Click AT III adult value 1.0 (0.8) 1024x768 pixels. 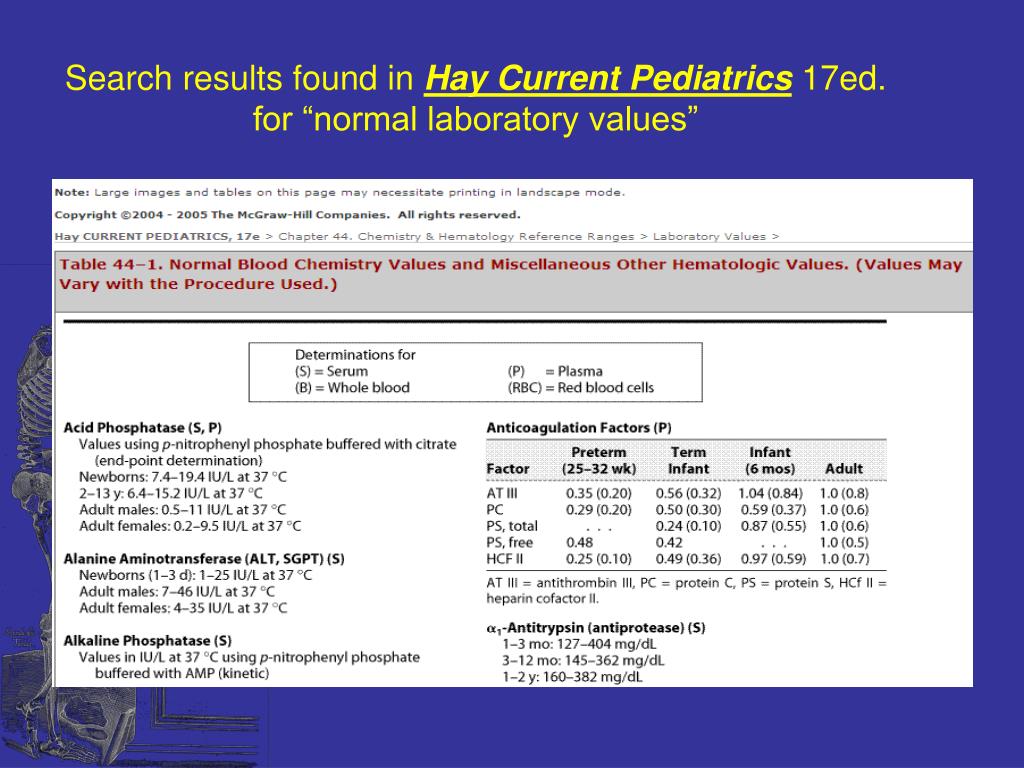coord(844,494)
